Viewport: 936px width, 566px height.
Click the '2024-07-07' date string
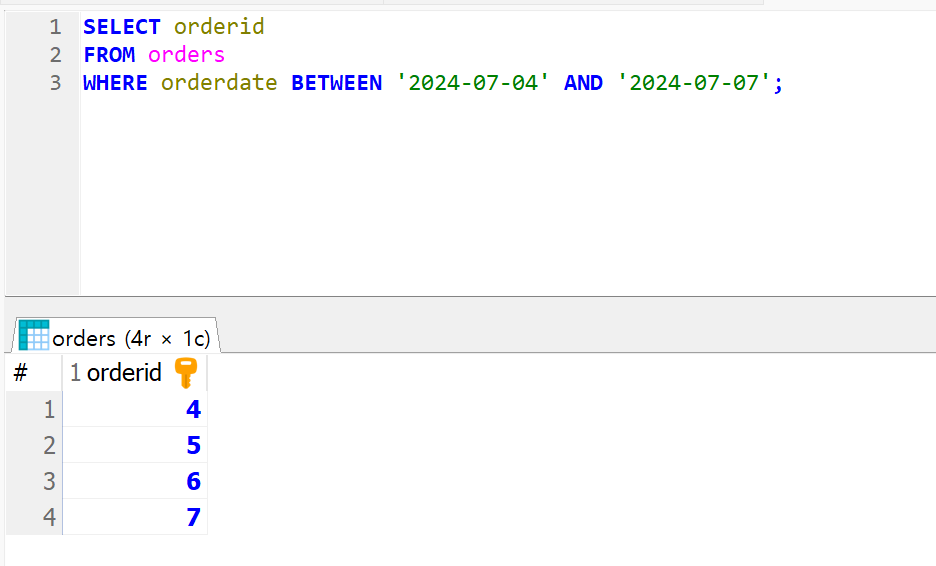coord(694,83)
